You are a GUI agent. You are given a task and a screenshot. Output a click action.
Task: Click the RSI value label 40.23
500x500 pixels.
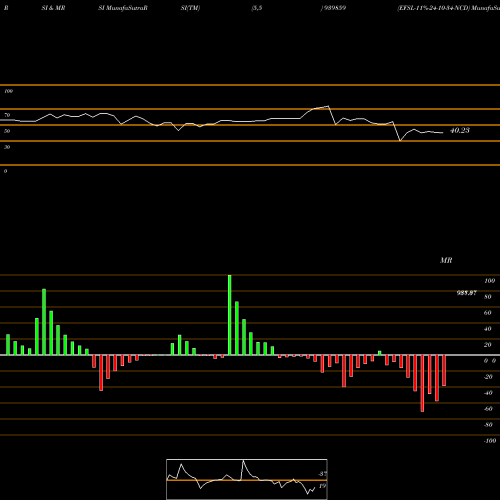click(x=460, y=130)
